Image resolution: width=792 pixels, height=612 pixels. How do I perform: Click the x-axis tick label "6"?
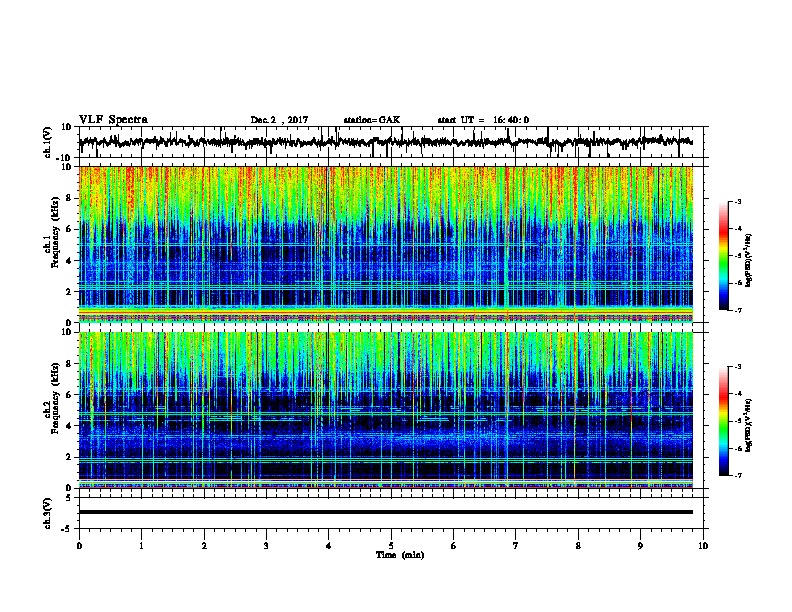tap(454, 545)
